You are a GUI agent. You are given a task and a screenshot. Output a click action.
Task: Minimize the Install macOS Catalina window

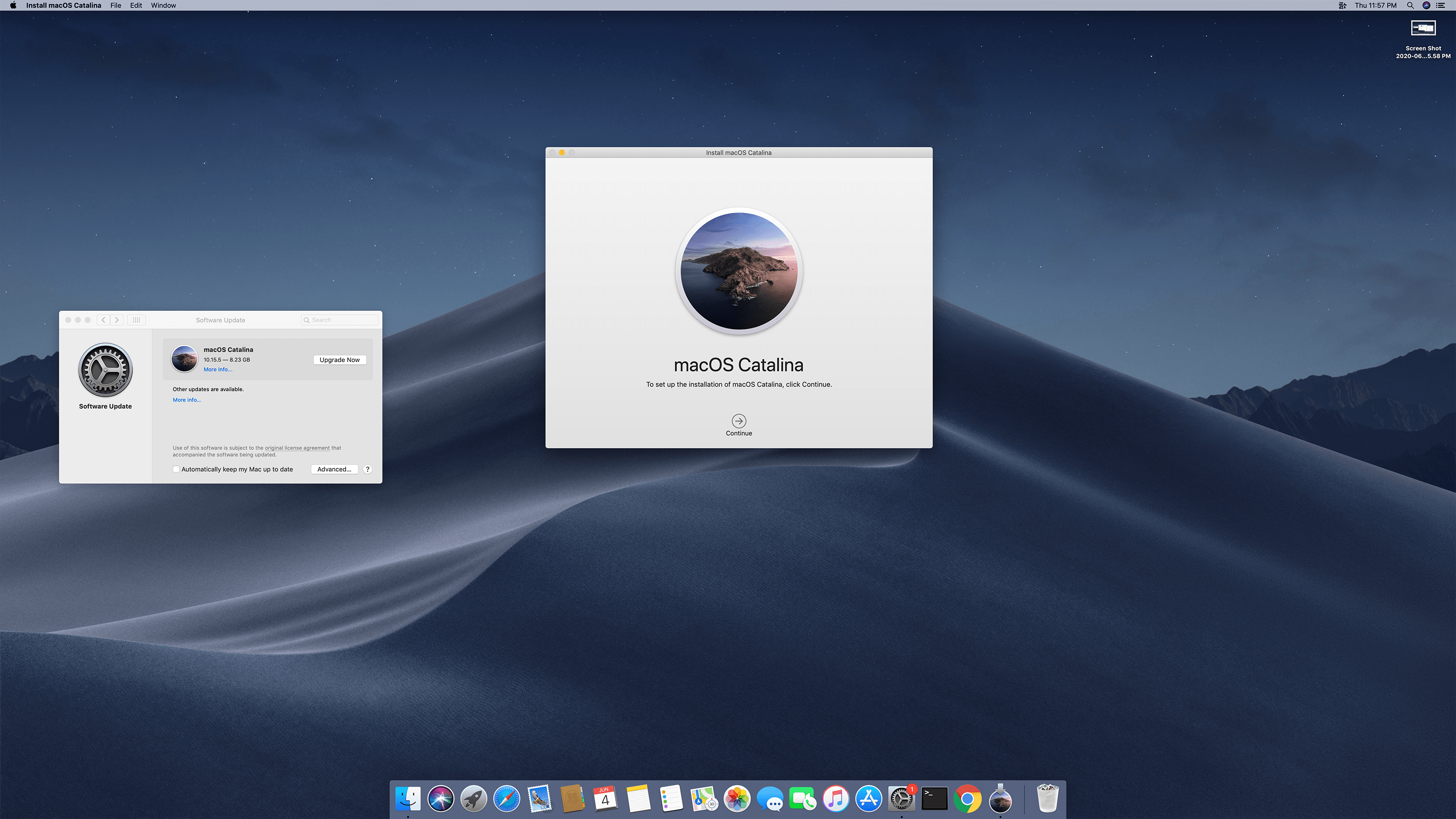[x=562, y=152]
